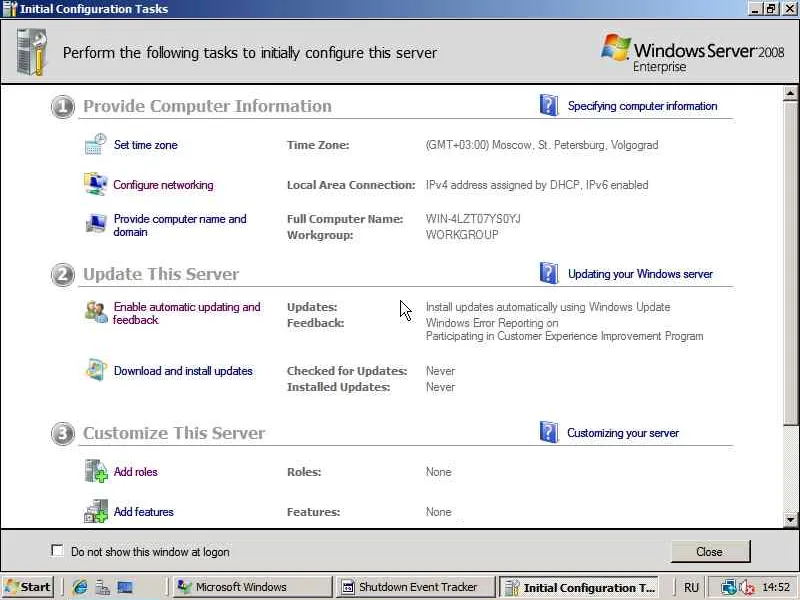
Task: Click the IPv4 address assigned by DHCP text
Action: [537, 185]
